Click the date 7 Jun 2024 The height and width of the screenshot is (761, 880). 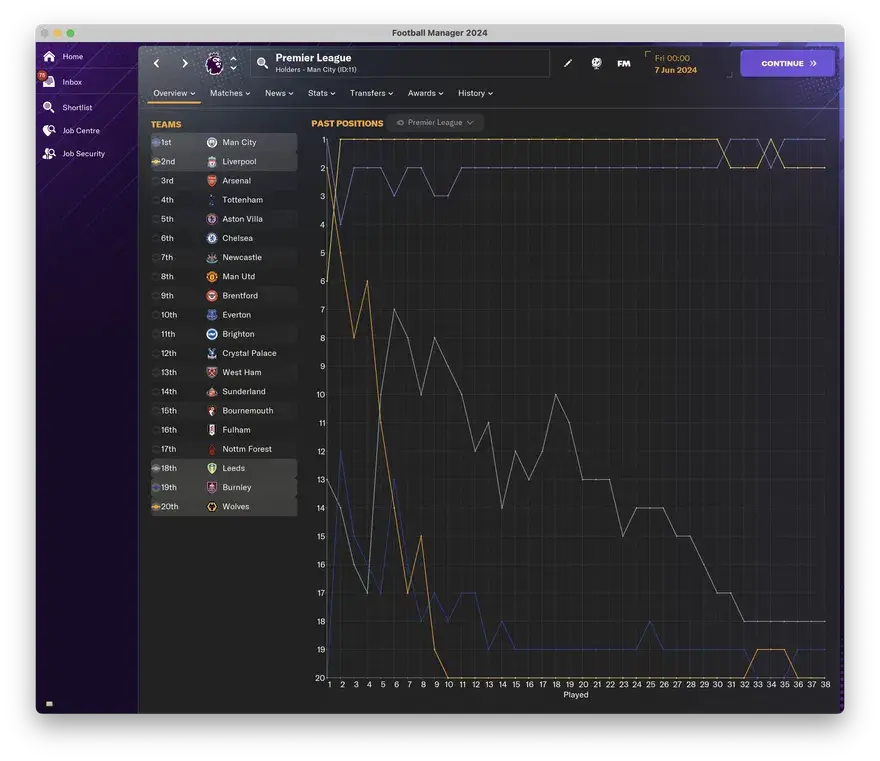[x=675, y=70]
